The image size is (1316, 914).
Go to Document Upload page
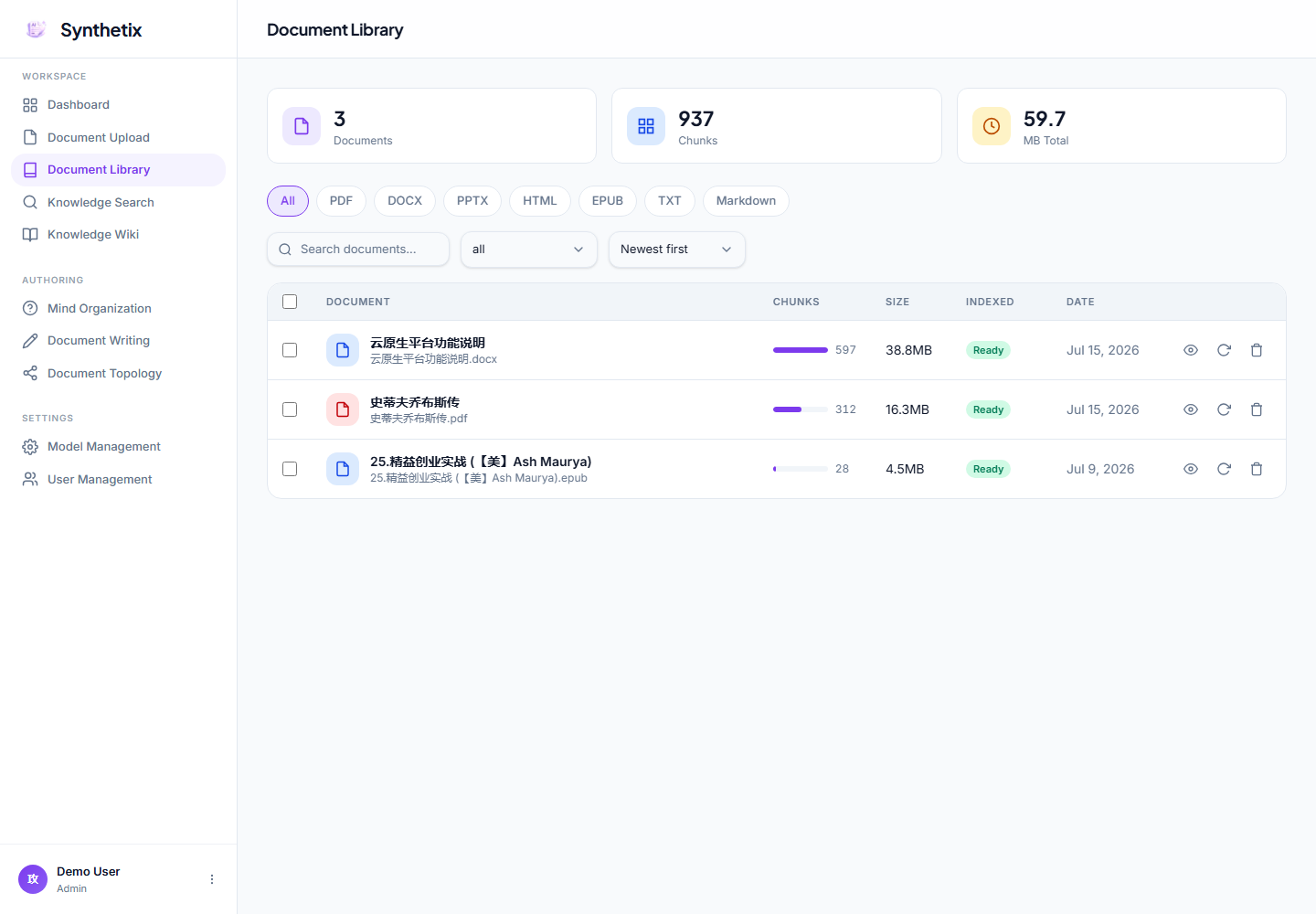coord(118,137)
